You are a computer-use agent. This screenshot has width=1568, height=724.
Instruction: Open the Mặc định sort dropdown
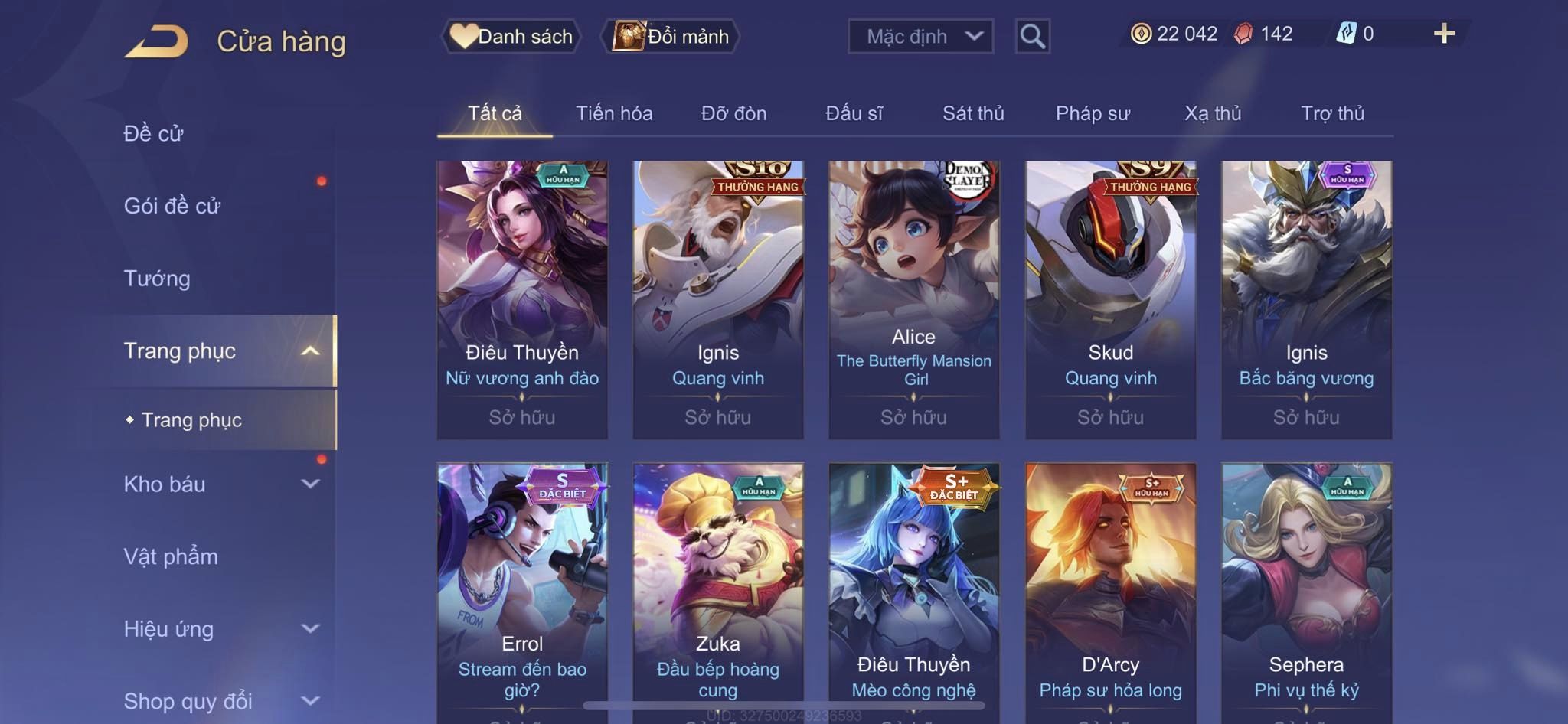[x=920, y=36]
